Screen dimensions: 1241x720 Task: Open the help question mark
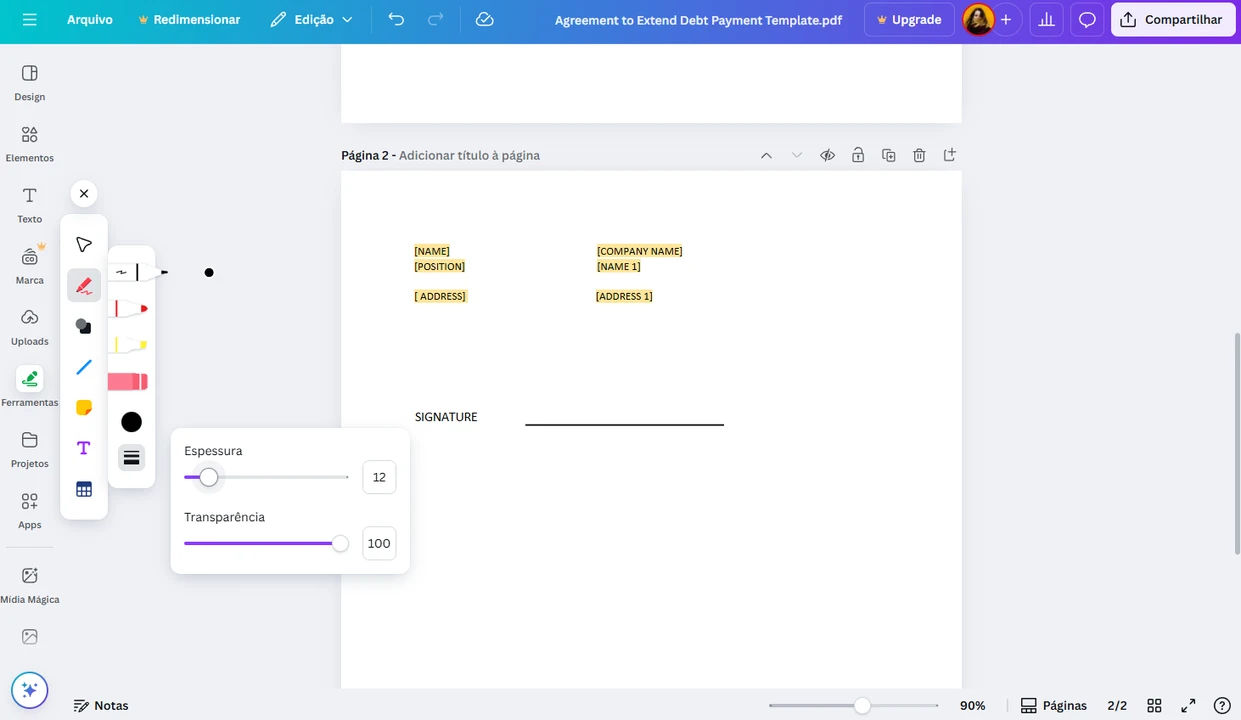point(1222,705)
